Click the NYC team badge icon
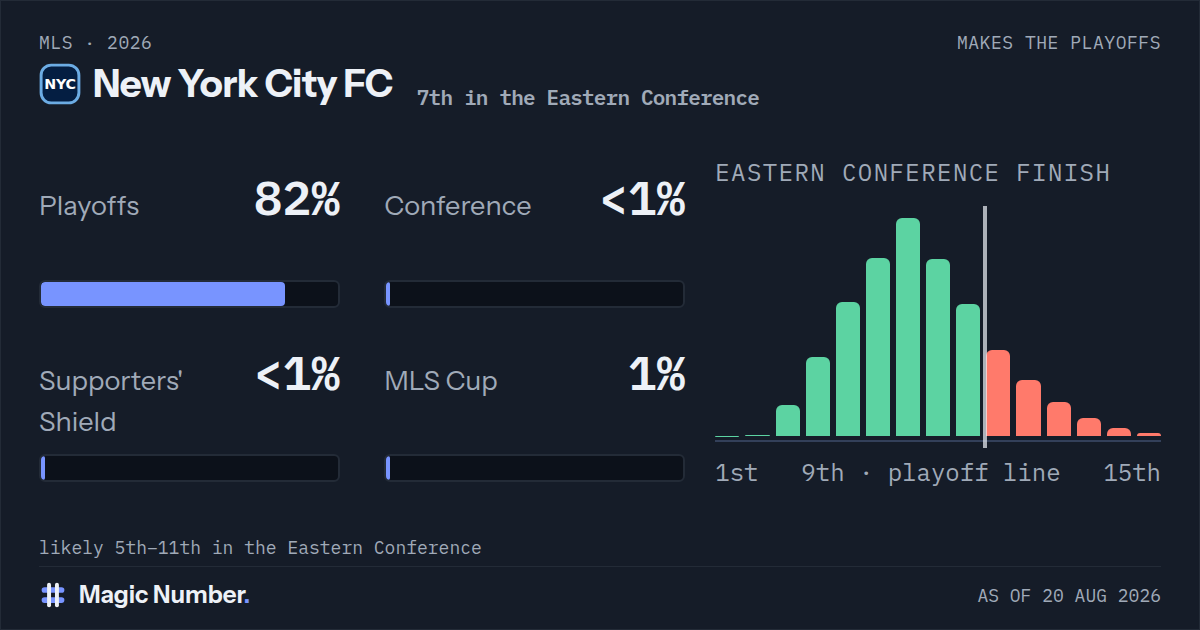The image size is (1200, 630). [60, 84]
